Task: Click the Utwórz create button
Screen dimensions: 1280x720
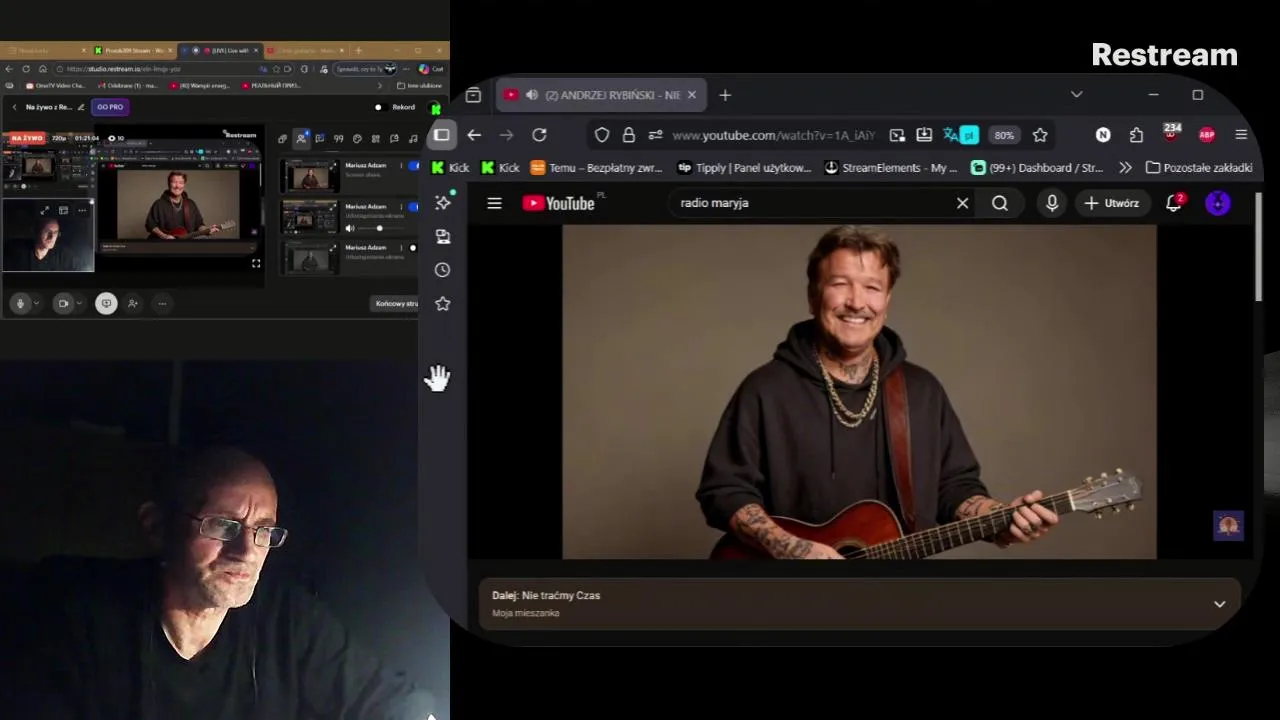Action: pos(1112,203)
